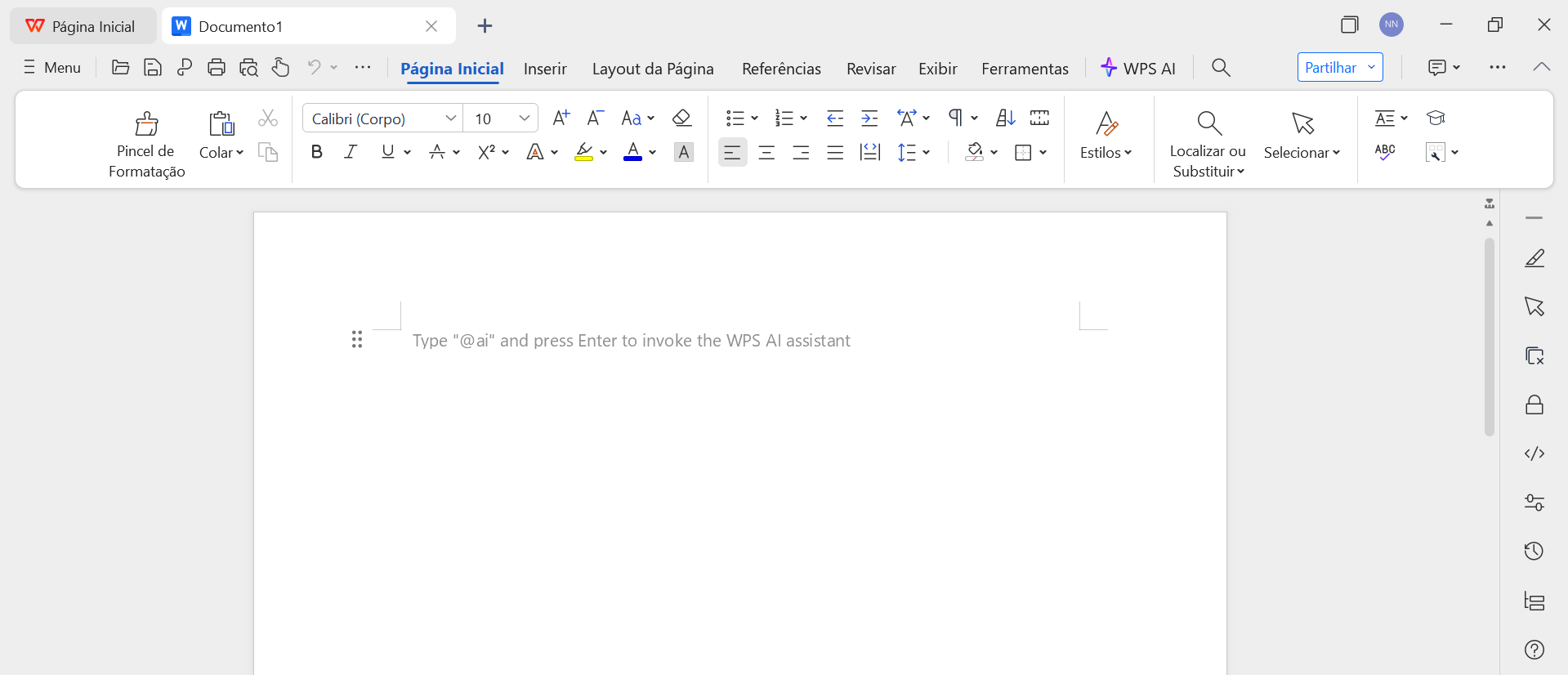
Task: Open the code brackets sidebar icon
Action: point(1534,454)
